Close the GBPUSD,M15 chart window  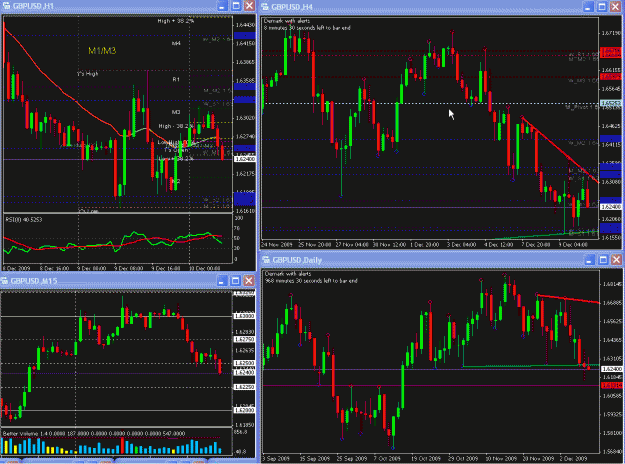pos(249,281)
